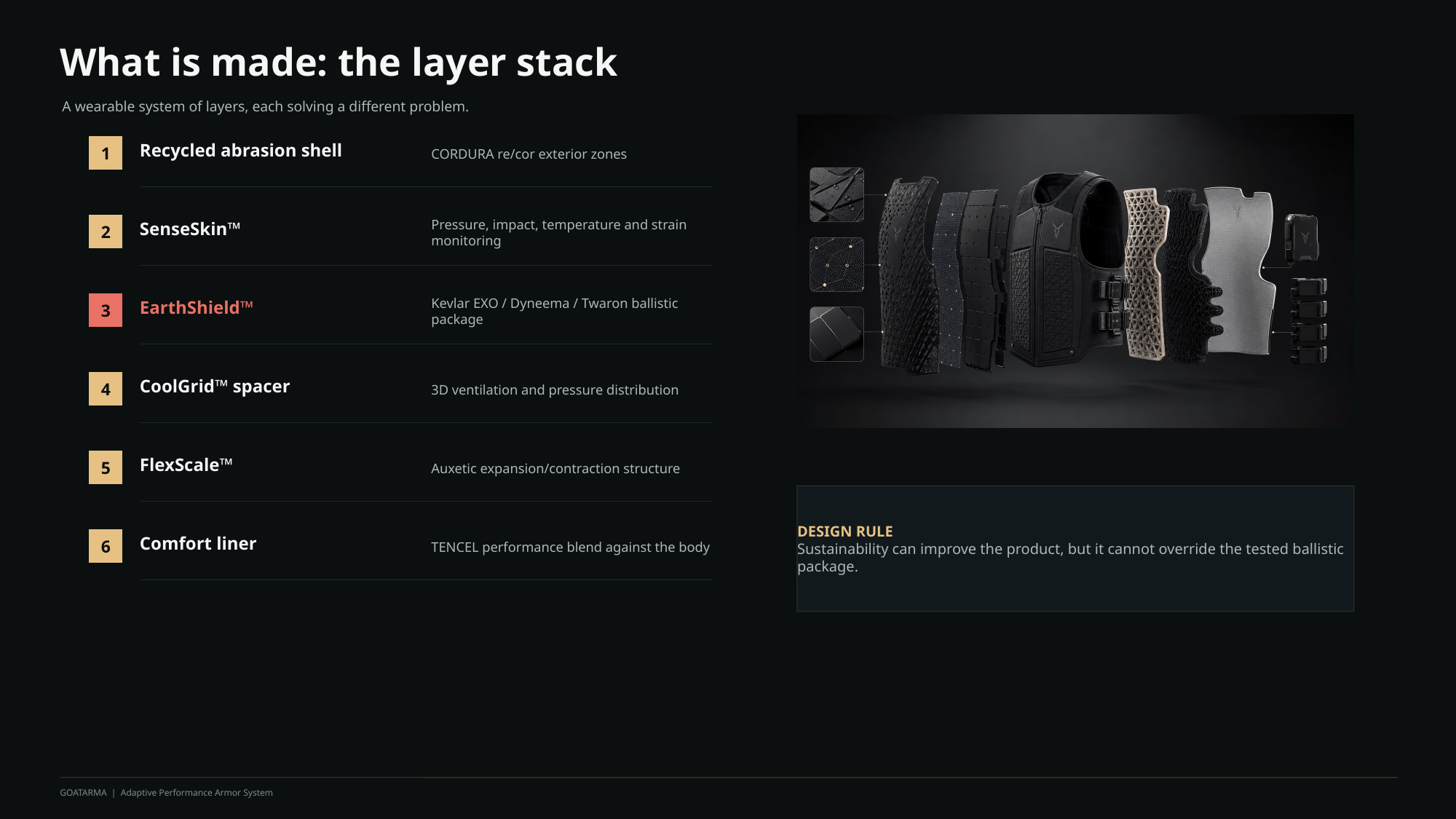Select the 'Comfort liner' layer name
Image resolution: width=1456 pixels, height=819 pixels.
pyautogui.click(x=198, y=544)
